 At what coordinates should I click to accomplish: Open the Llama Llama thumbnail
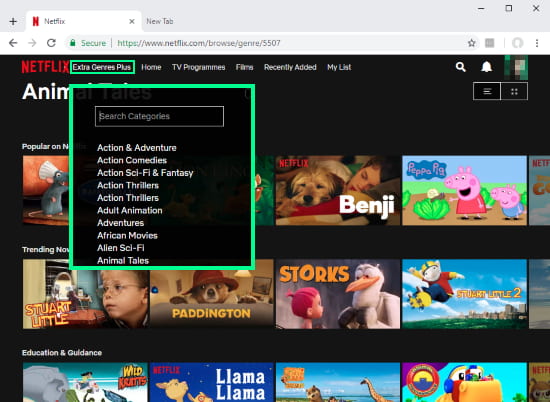pos(212,382)
